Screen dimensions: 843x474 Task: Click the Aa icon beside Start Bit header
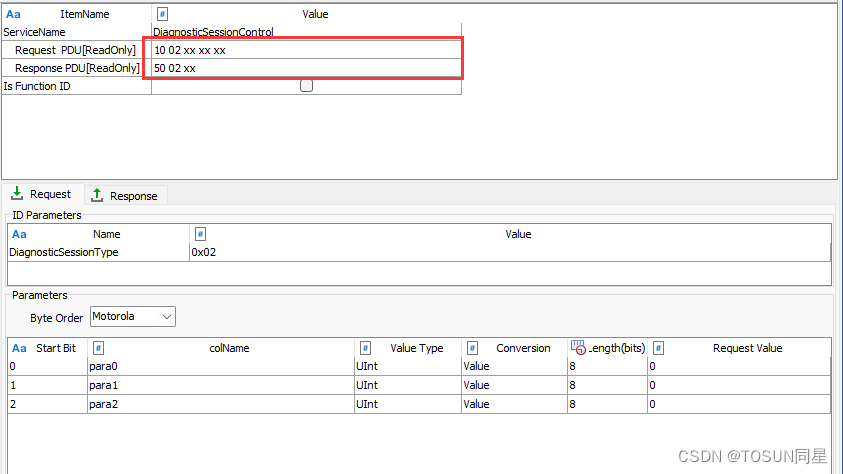click(19, 348)
